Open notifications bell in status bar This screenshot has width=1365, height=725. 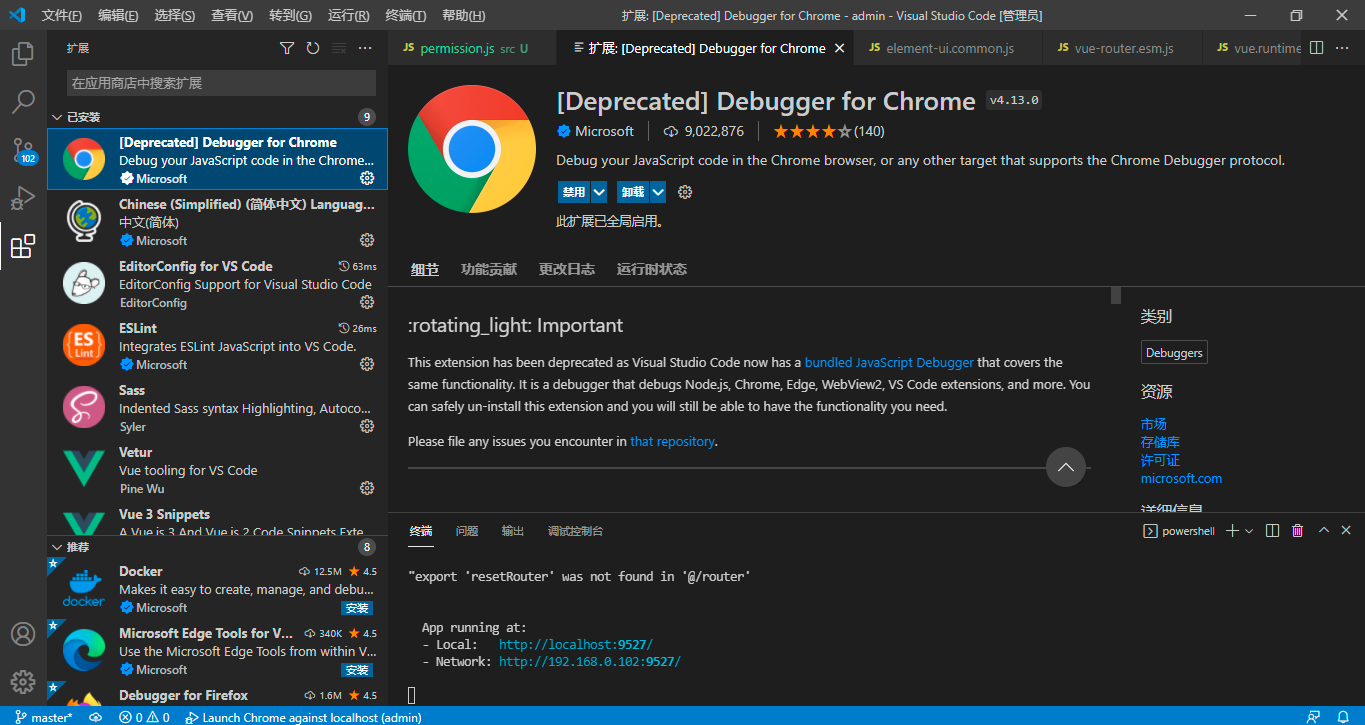pyautogui.click(x=1344, y=717)
